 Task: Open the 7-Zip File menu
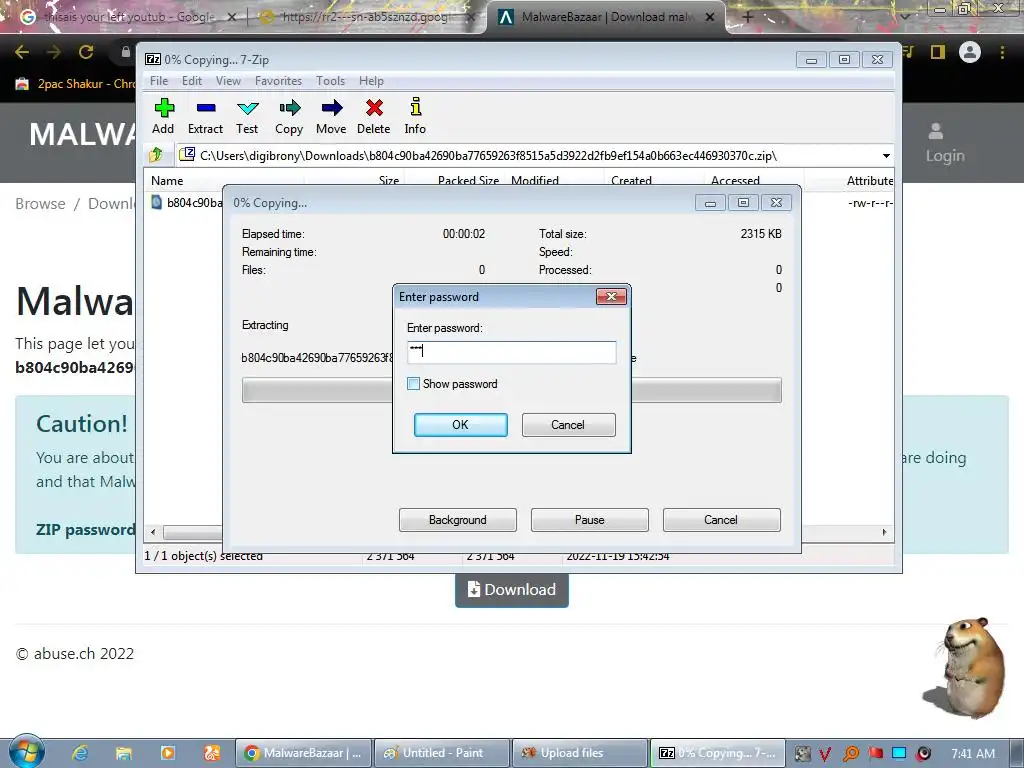click(x=159, y=81)
